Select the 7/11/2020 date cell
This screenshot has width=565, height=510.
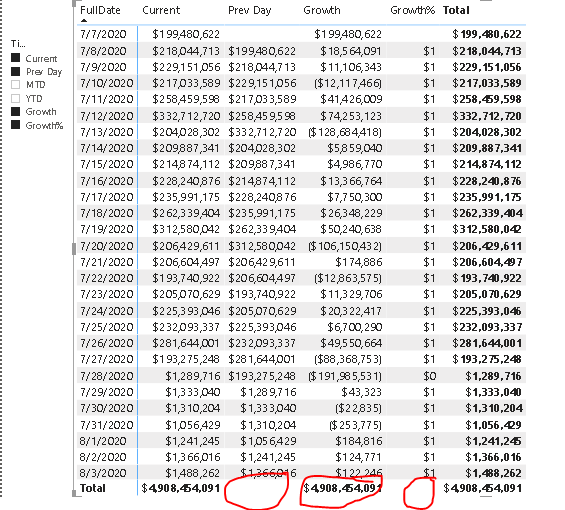pos(107,99)
